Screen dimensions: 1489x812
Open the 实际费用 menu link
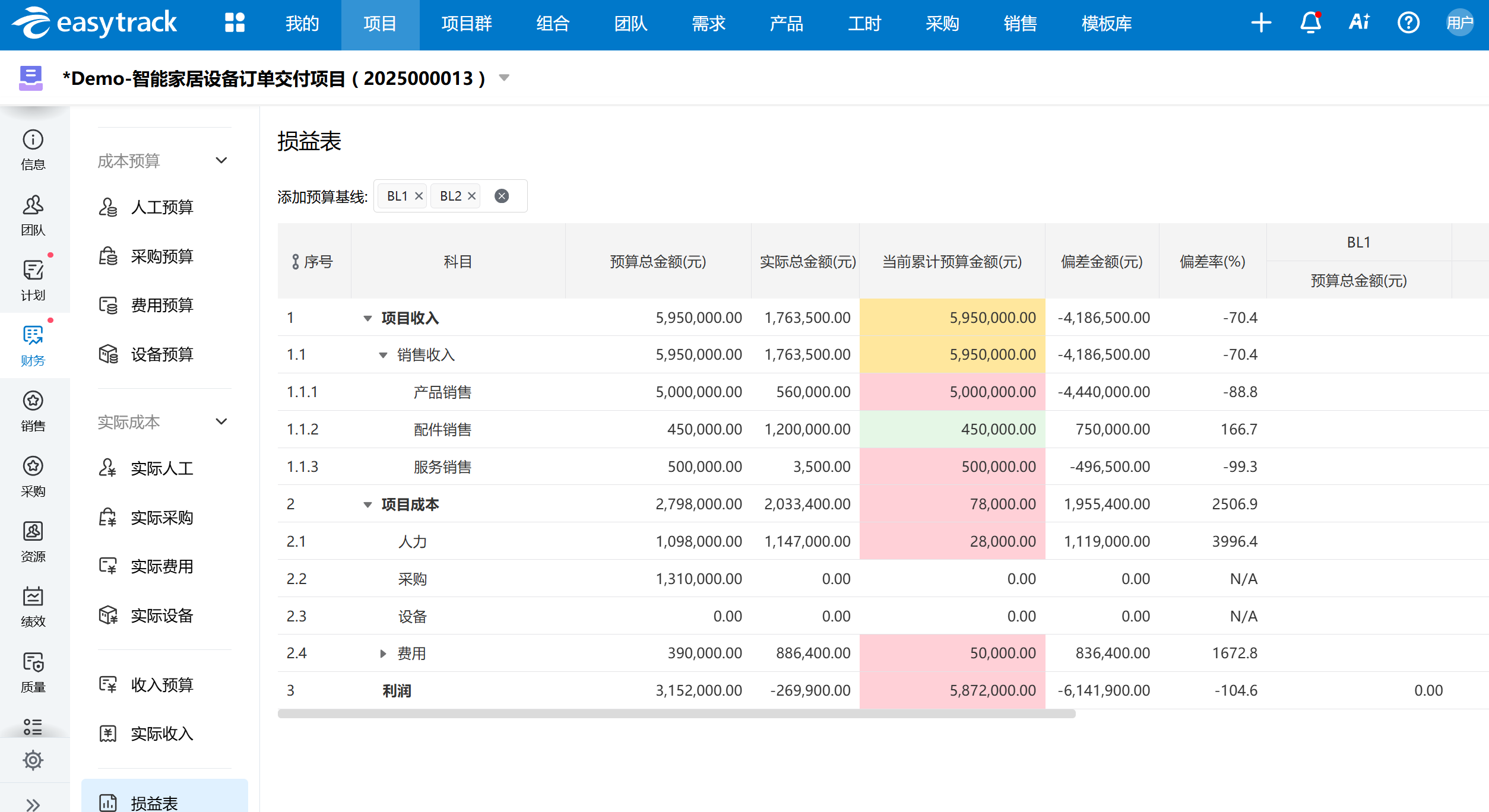click(161, 567)
